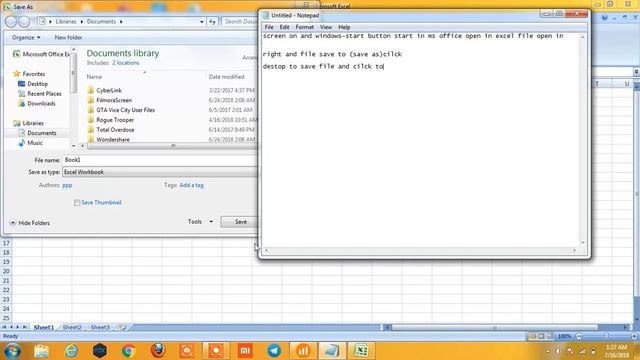Image resolution: width=640 pixels, height=360 pixels.
Task: Open the Mi app on the taskbar
Action: pyautogui.click(x=245, y=351)
